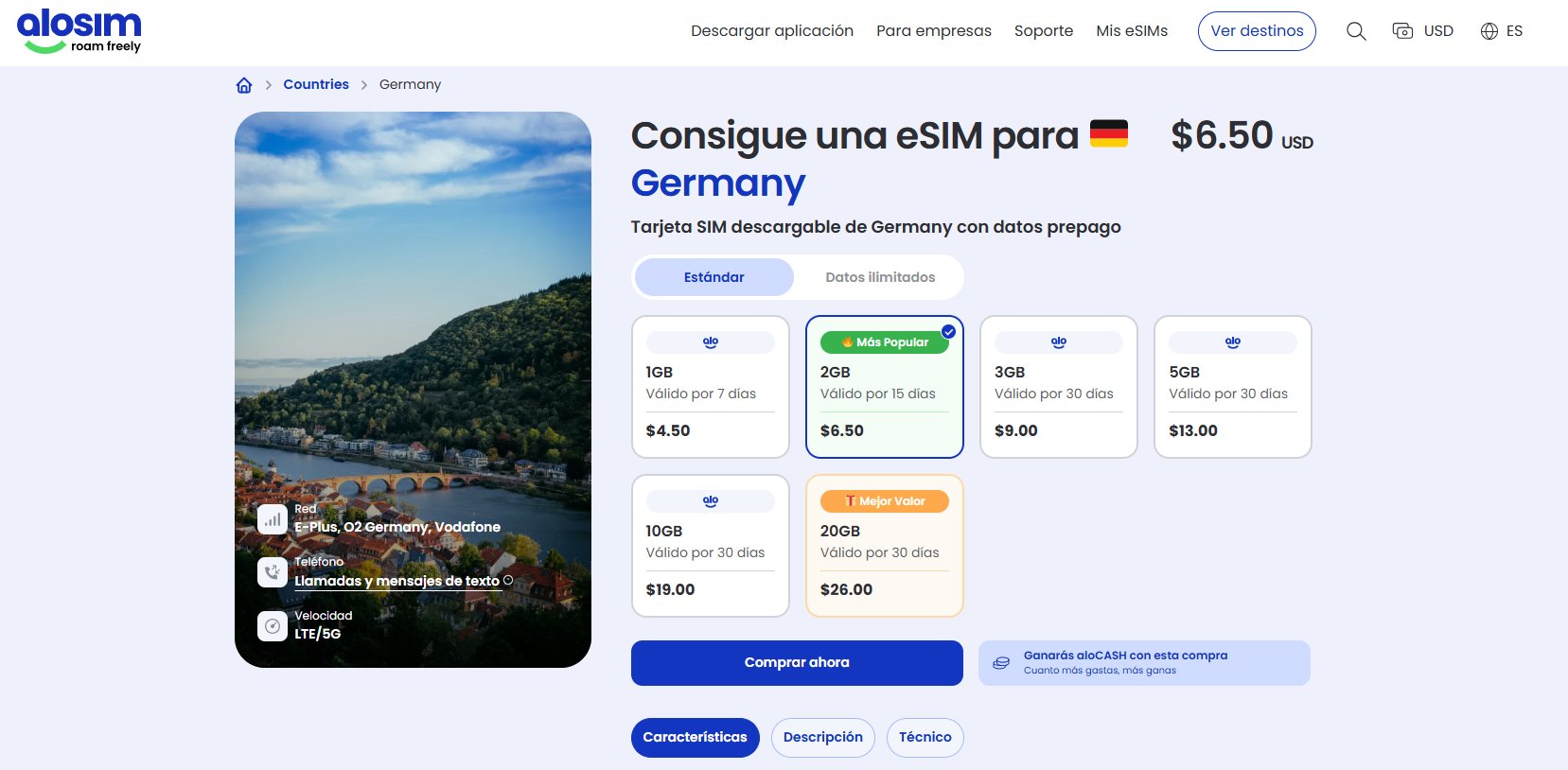
Task: Click the network signal bars icon
Action: coord(273,519)
